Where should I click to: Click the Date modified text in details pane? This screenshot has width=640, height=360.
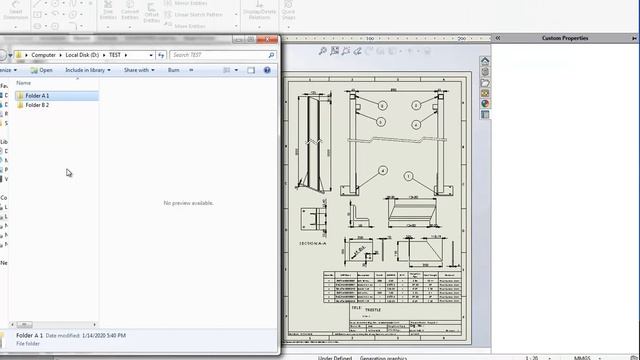(x=86, y=336)
